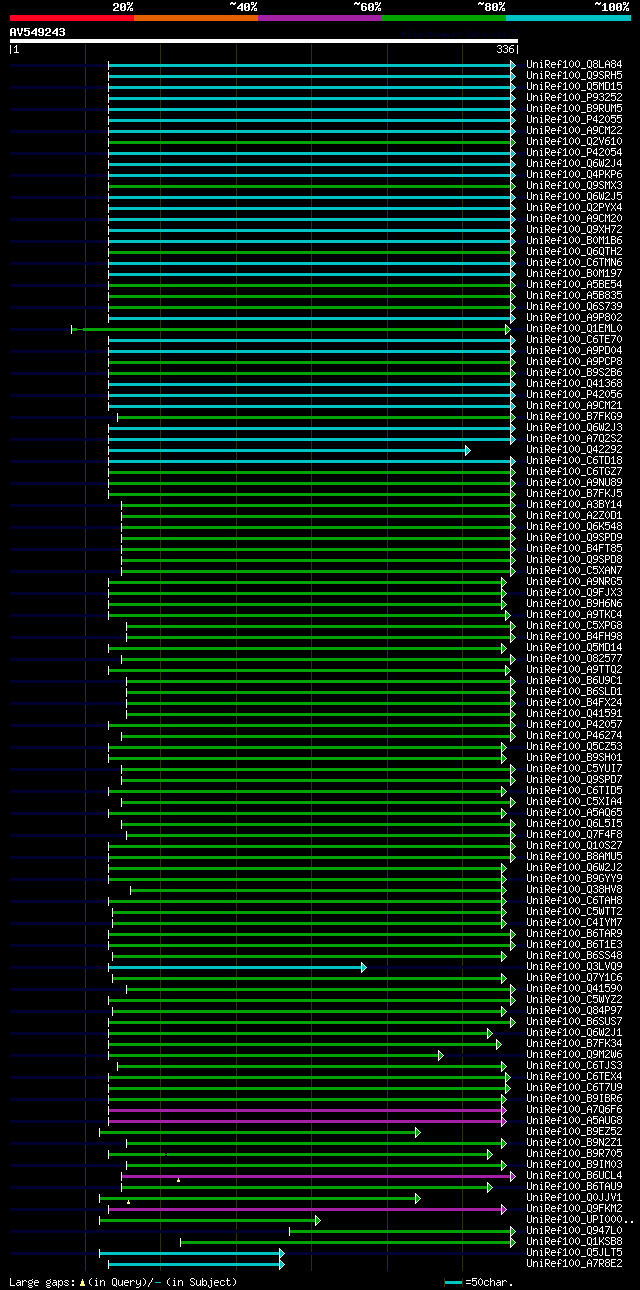Select the hit label UniRef100_A5BE54
This screenshot has height=1290, width=640.
coord(574,285)
